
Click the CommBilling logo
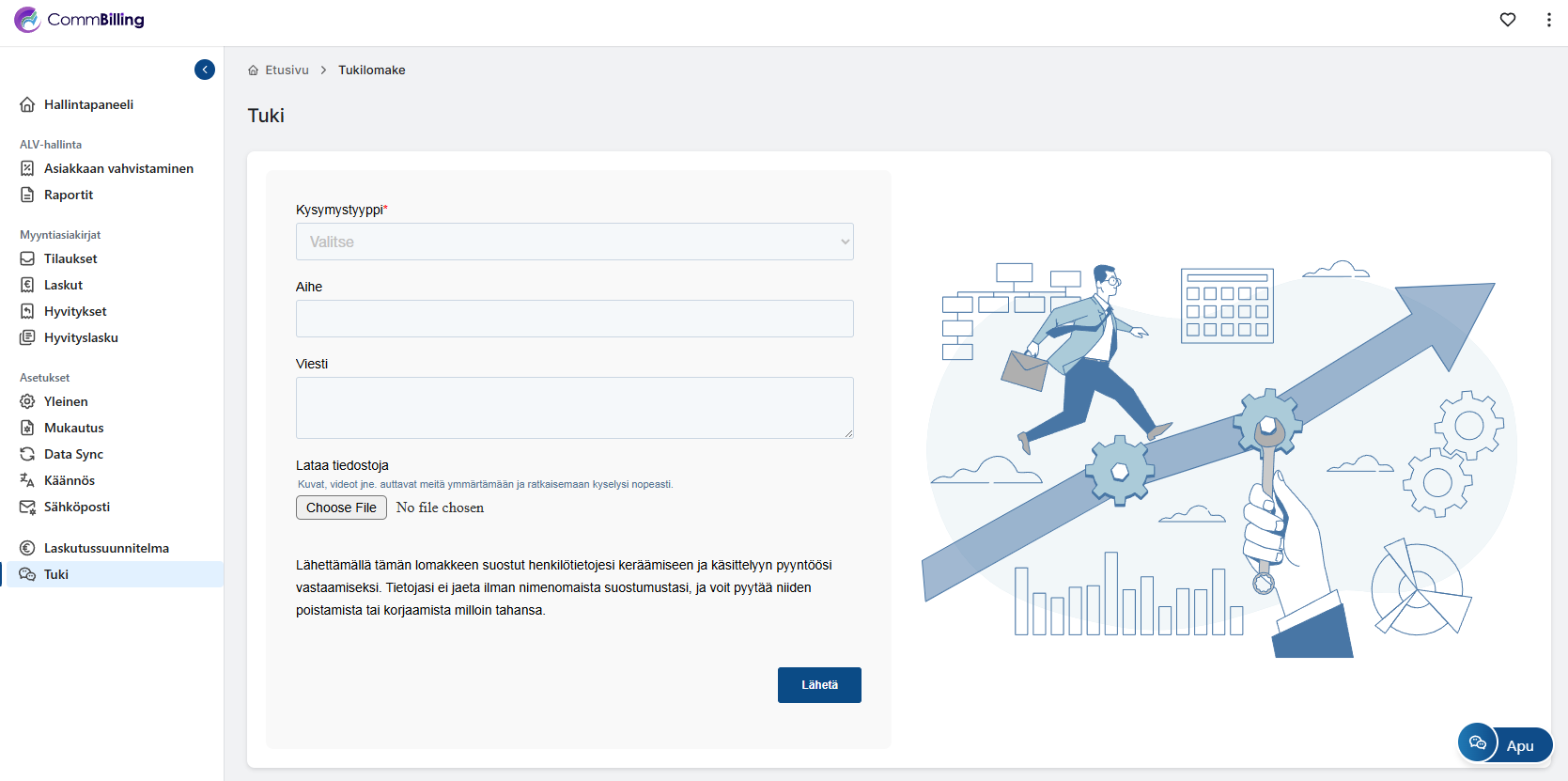(80, 20)
